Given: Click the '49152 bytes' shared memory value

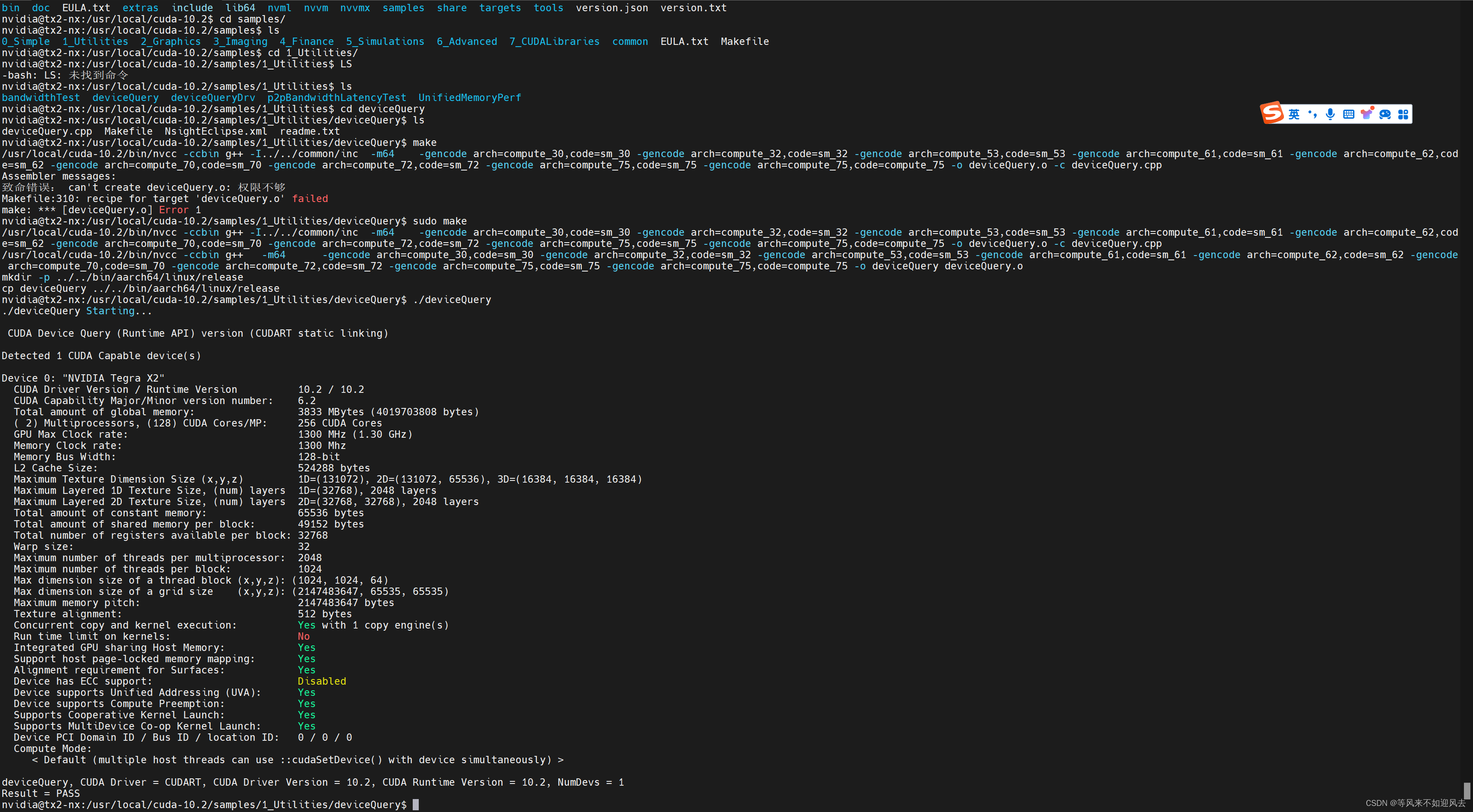Looking at the screenshot, I should (x=331, y=524).
